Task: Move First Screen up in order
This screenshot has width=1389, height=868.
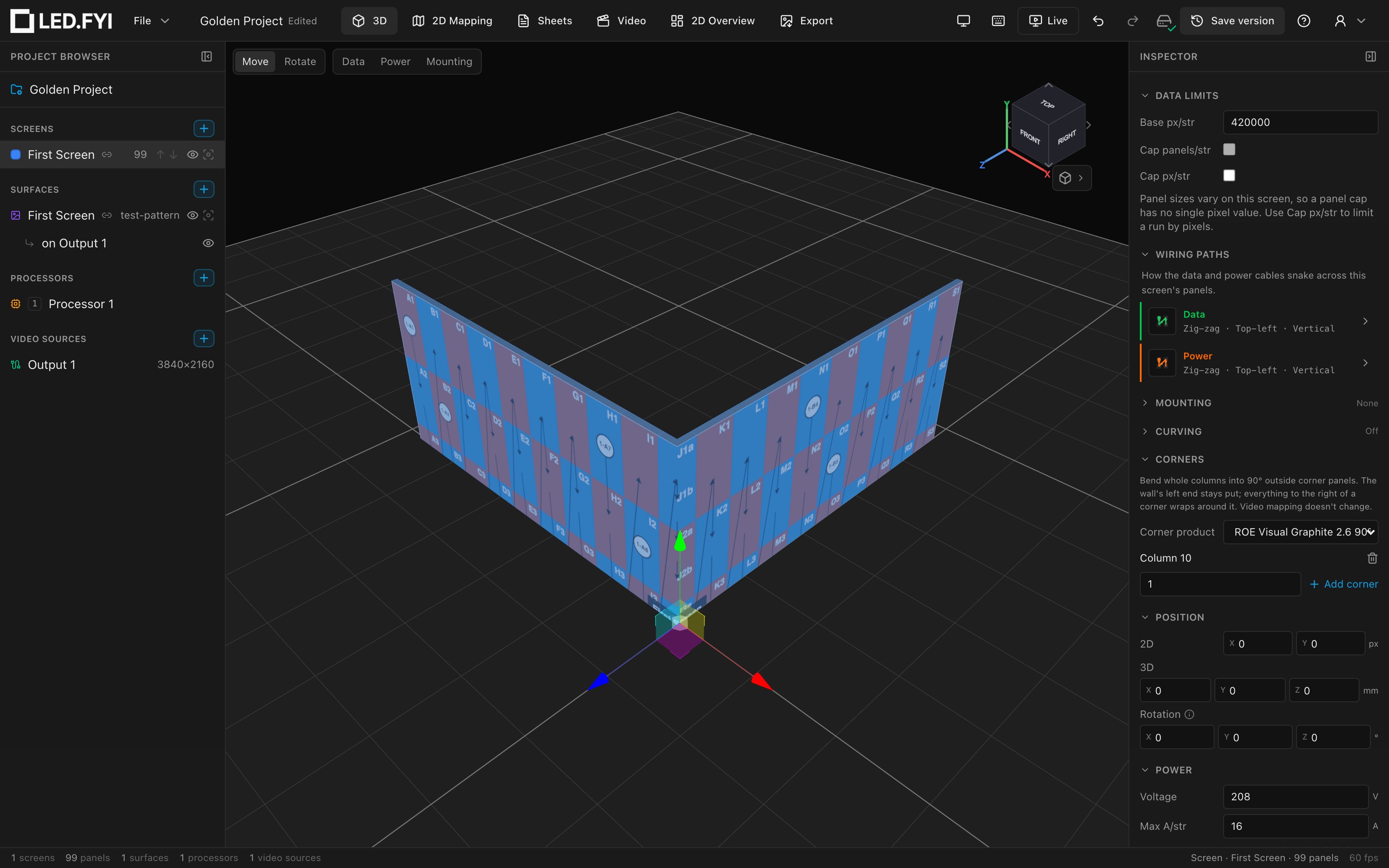Action: pos(160,155)
